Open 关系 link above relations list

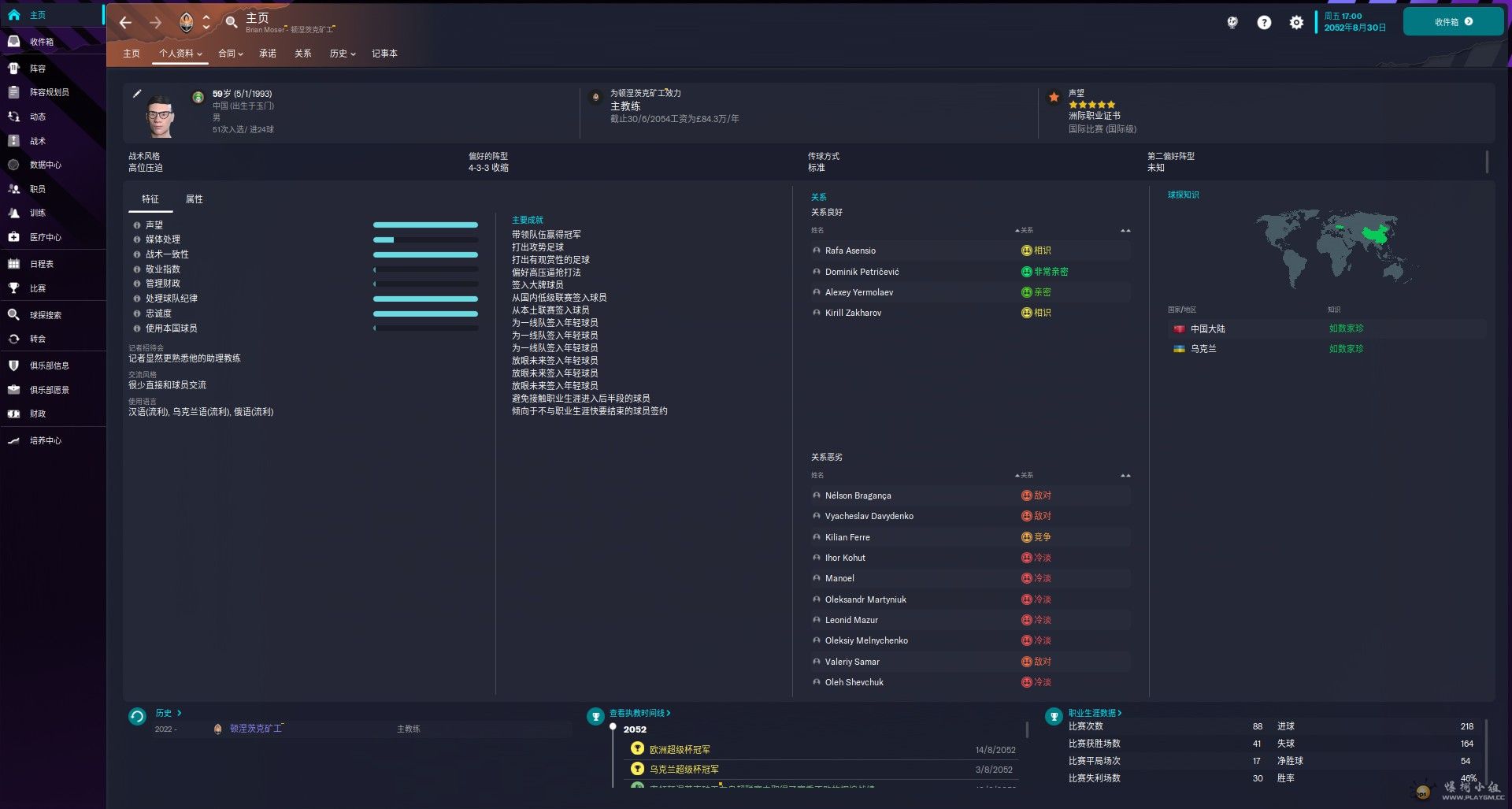(x=818, y=198)
